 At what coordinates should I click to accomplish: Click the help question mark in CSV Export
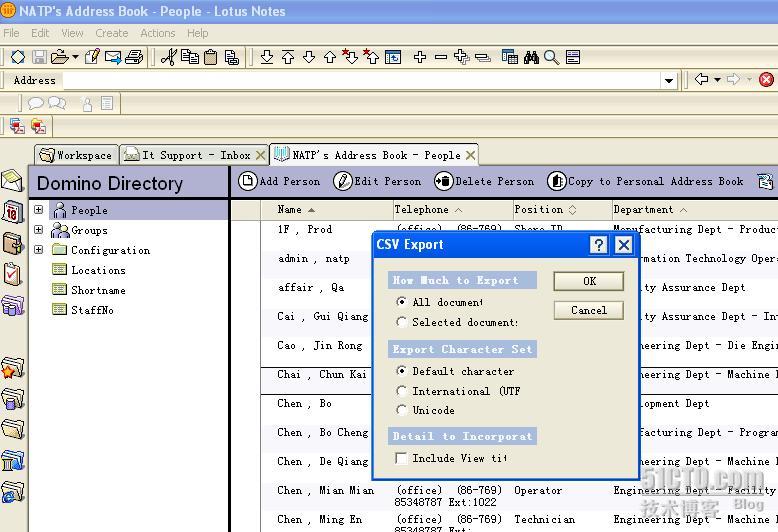click(x=598, y=245)
